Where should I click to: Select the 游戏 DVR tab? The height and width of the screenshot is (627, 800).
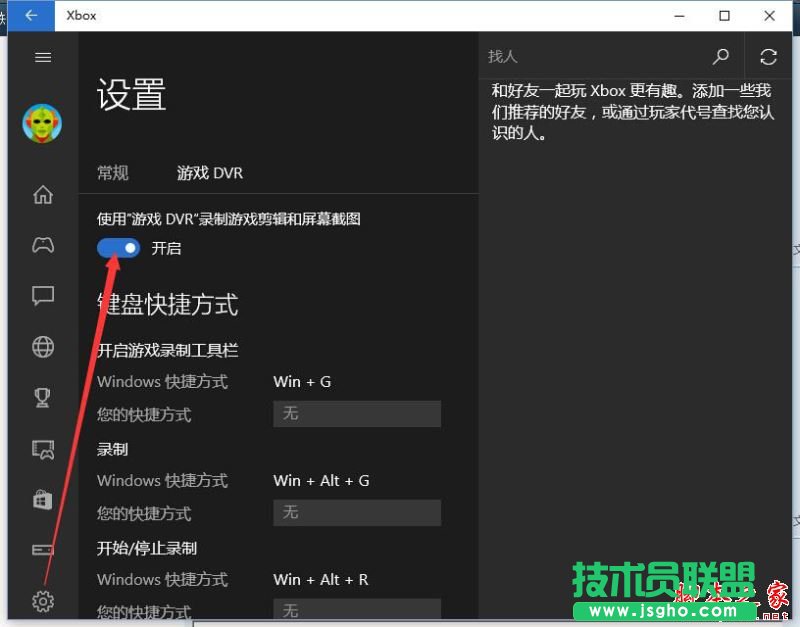pyautogui.click(x=209, y=172)
